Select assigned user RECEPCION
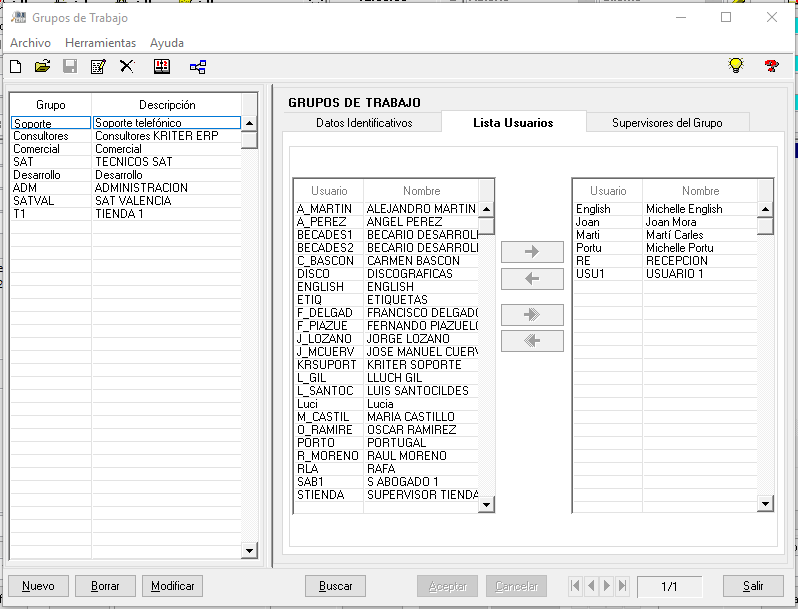798x609 pixels. [x=665, y=260]
